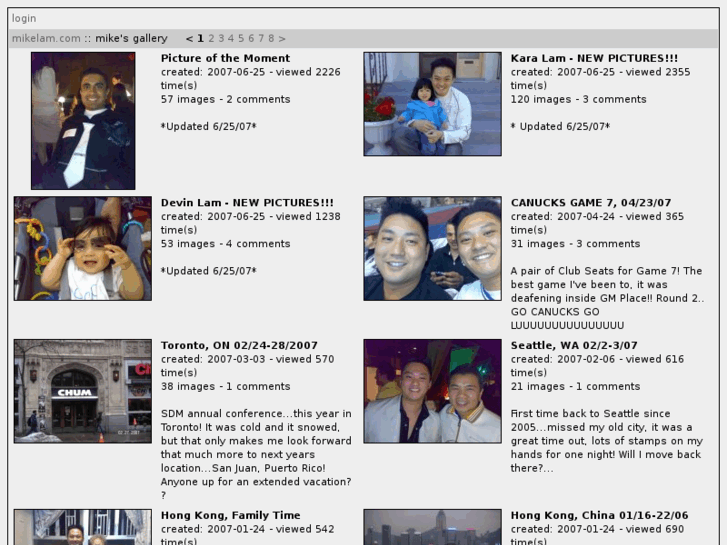
Task: Go to mike's gallery link
Action: pyautogui.click(x=131, y=38)
